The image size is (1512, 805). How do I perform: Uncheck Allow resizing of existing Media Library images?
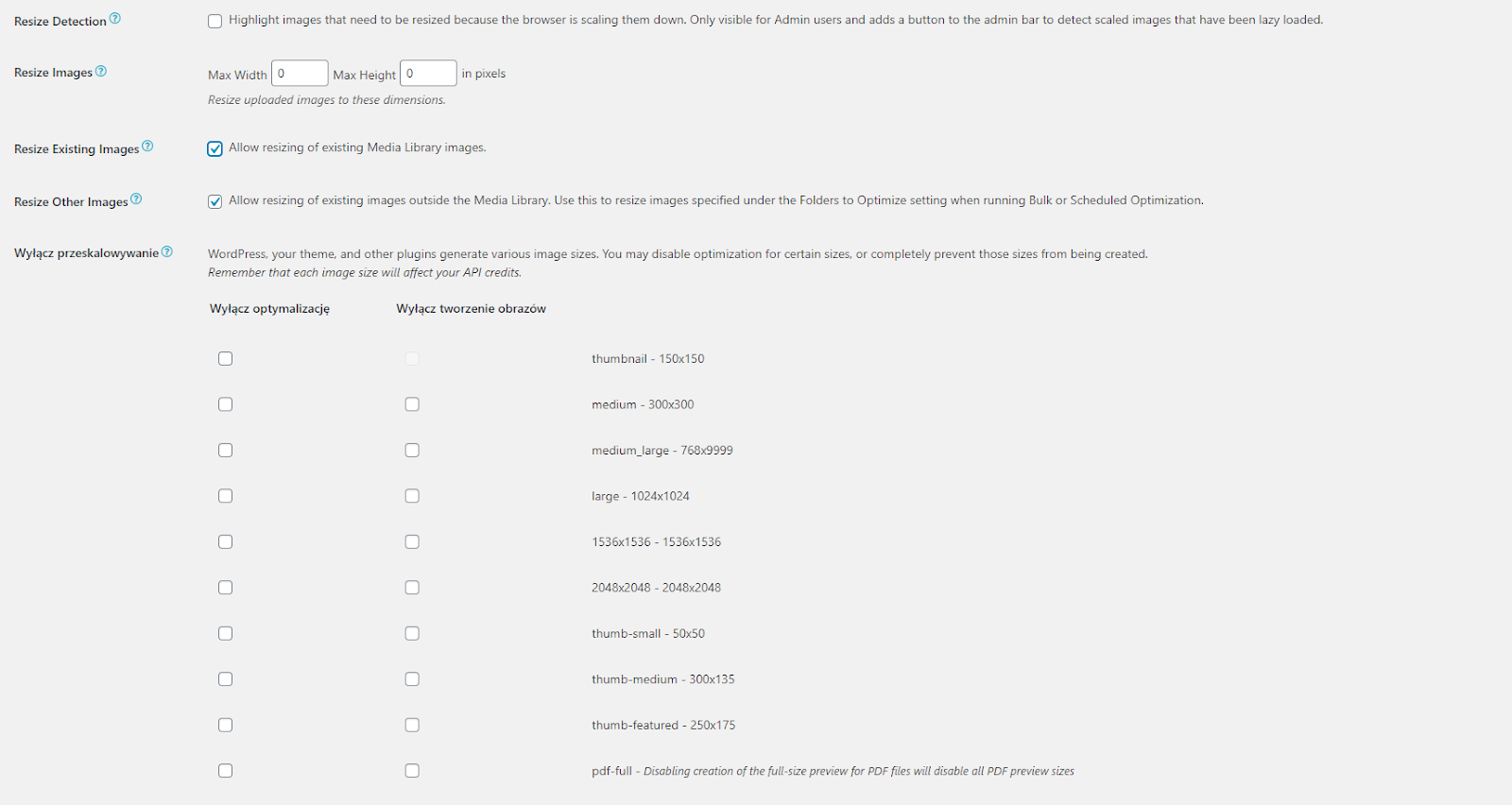(x=215, y=148)
